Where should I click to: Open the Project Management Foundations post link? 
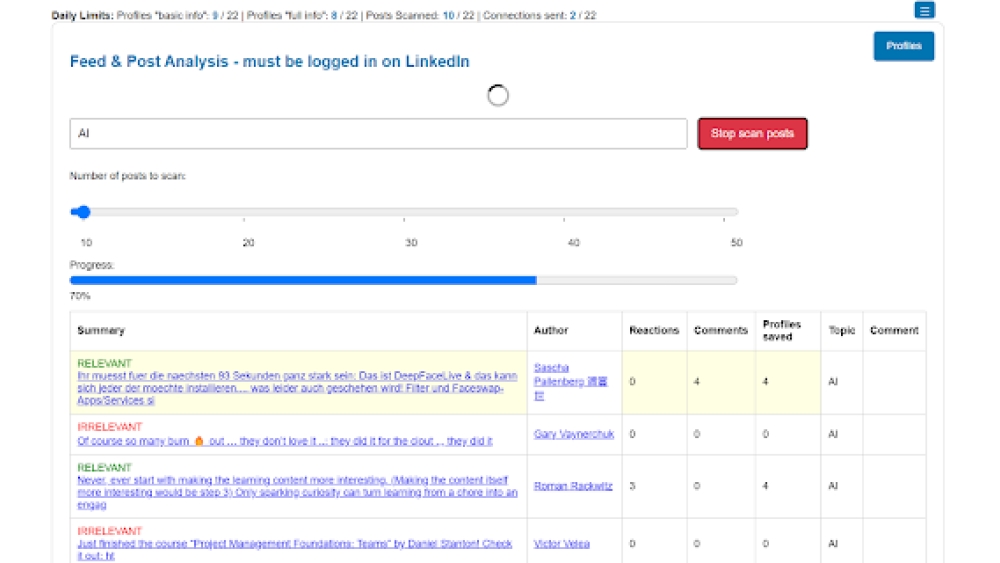point(294,550)
